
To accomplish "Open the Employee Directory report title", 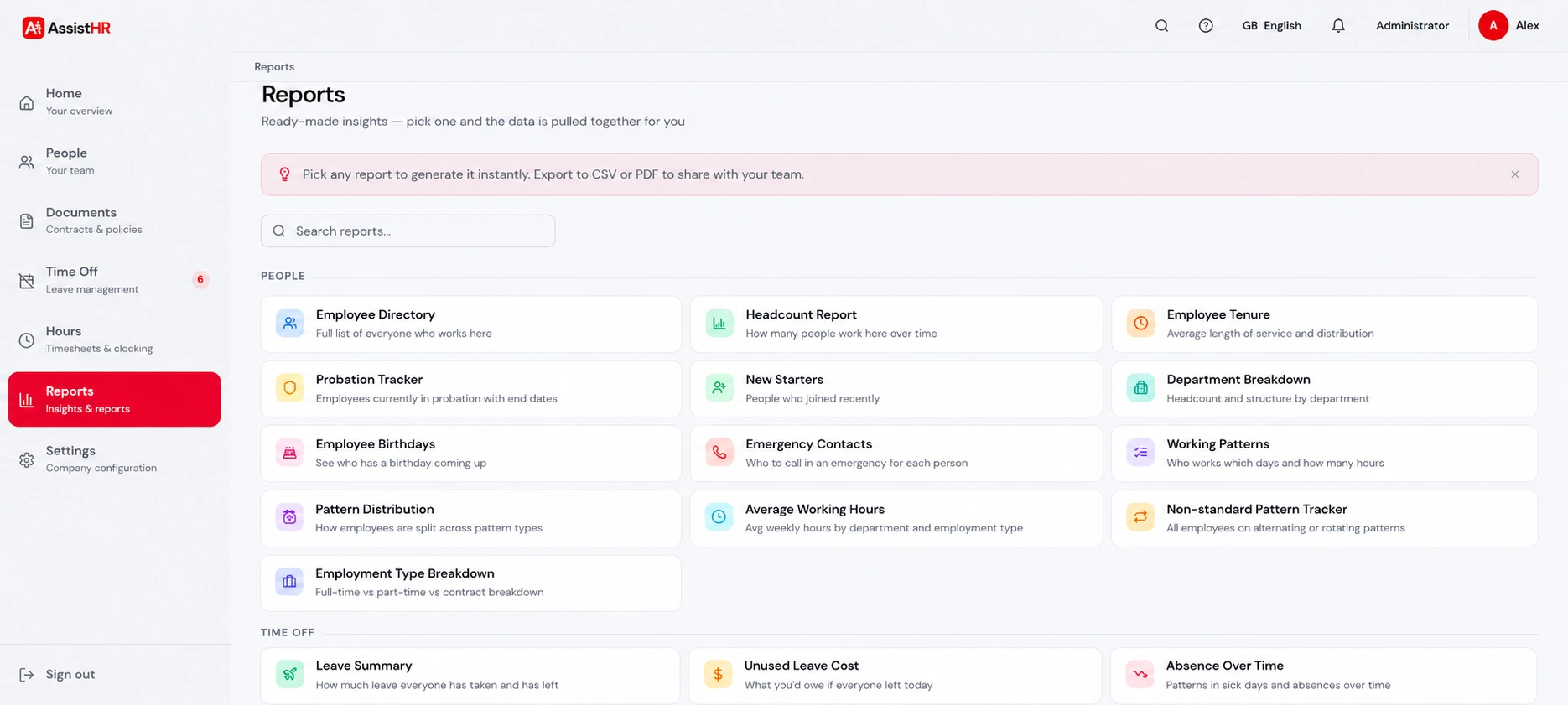I will click(x=376, y=314).
